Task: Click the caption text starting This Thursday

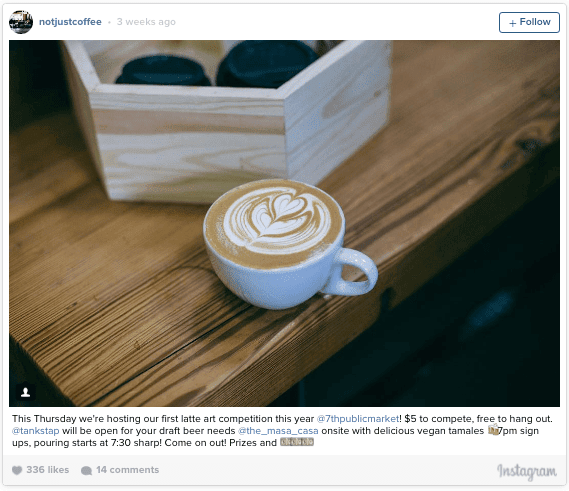Action: [x=282, y=431]
